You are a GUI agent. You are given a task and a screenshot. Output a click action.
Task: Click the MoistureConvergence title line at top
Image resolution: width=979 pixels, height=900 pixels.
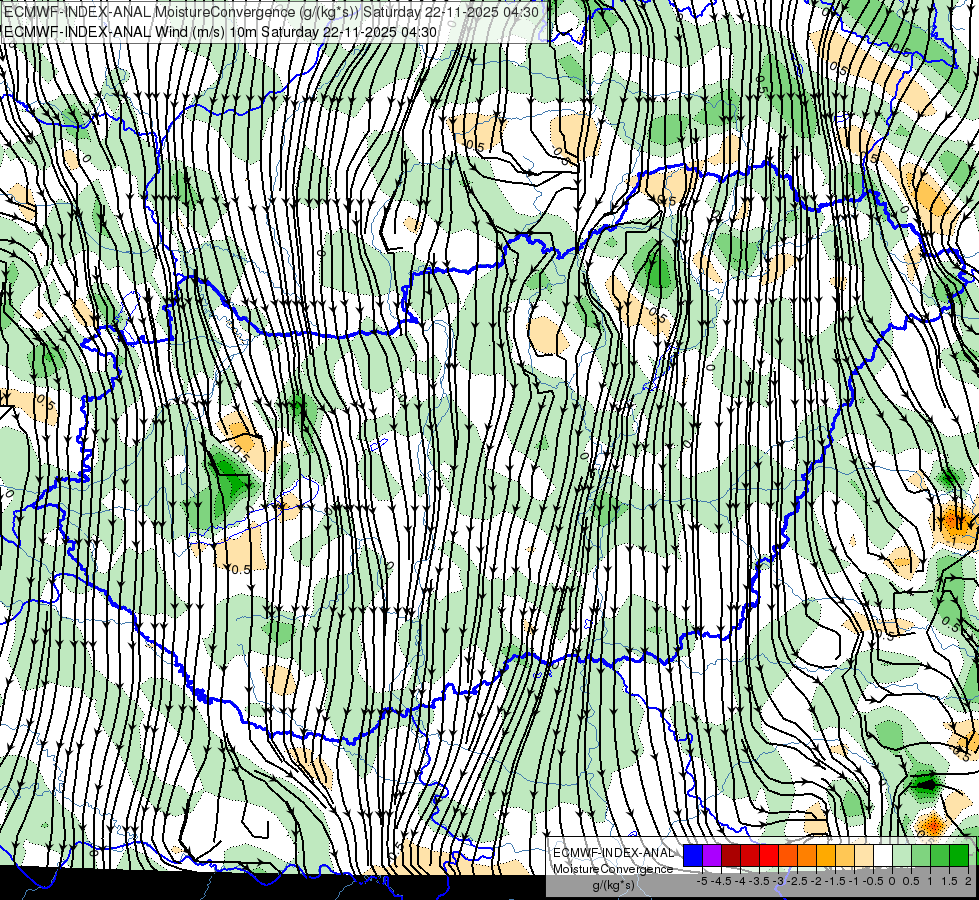(271, 12)
